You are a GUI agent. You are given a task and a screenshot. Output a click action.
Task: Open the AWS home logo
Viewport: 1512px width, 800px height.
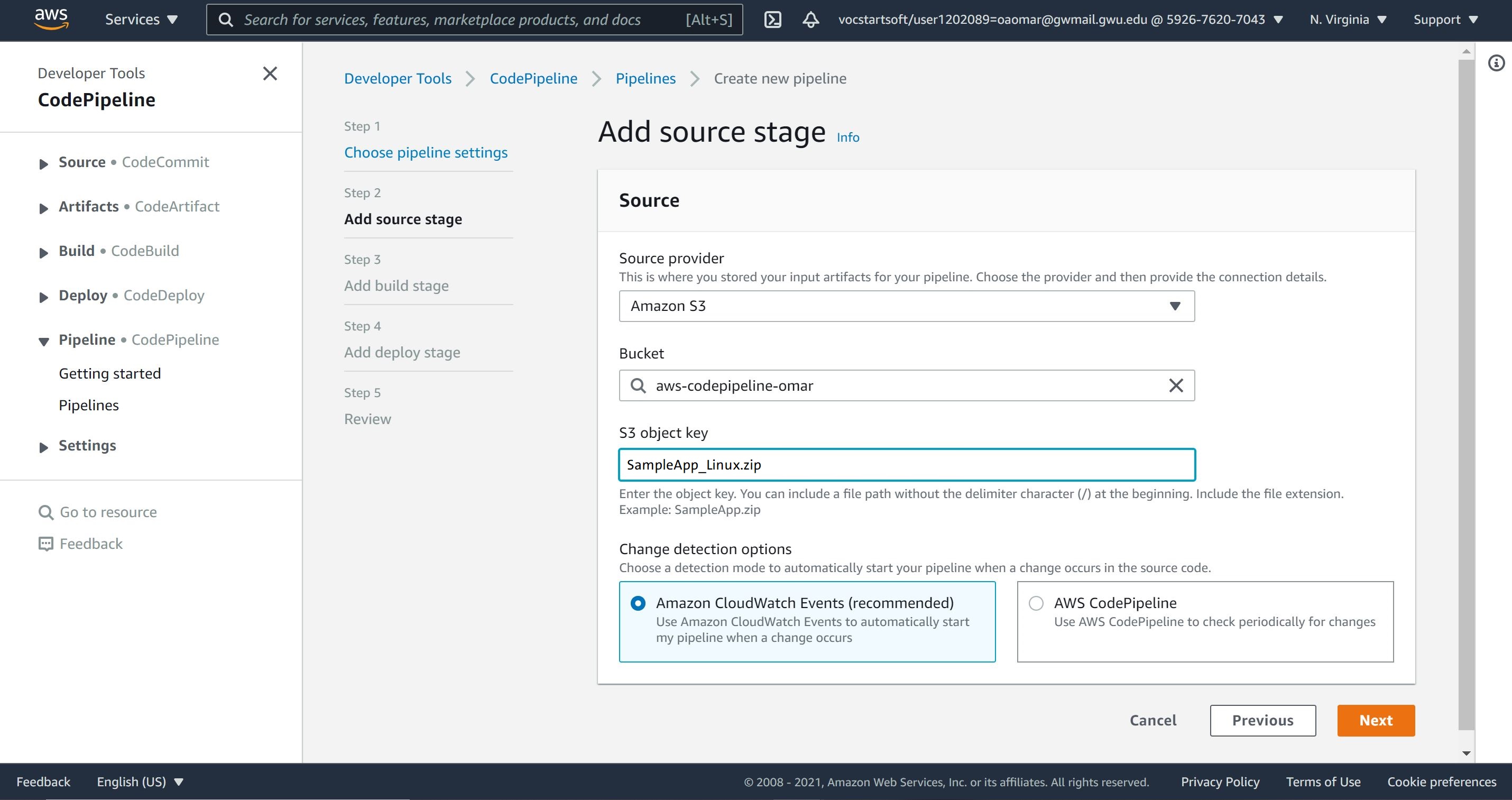pyautogui.click(x=52, y=19)
